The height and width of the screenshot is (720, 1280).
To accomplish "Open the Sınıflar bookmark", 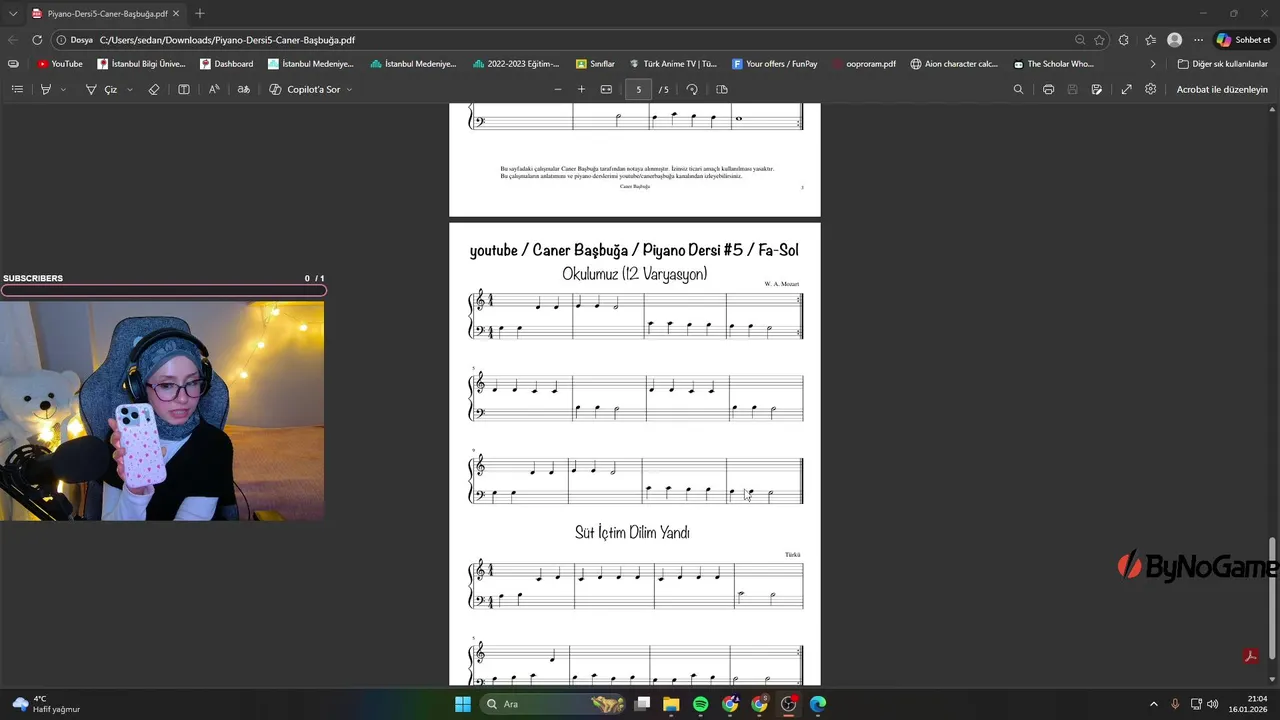I will pos(595,64).
